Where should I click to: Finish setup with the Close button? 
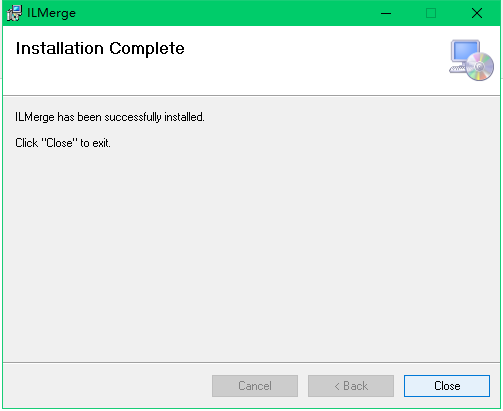tap(447, 386)
